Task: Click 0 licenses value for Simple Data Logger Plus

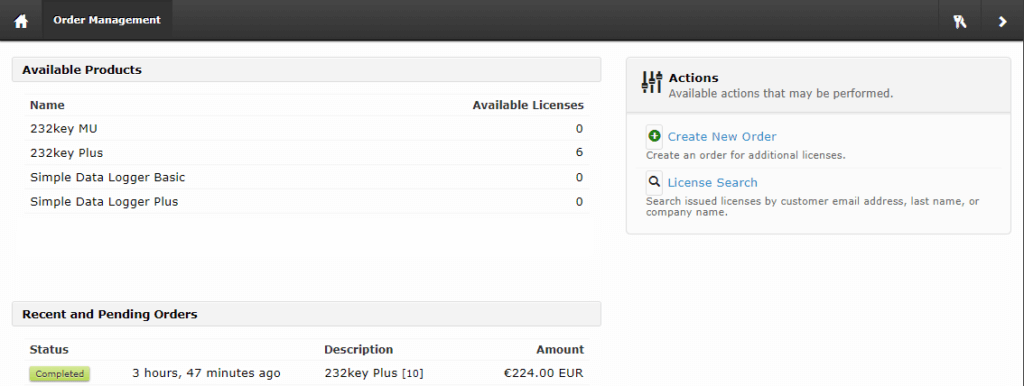Action: point(579,202)
